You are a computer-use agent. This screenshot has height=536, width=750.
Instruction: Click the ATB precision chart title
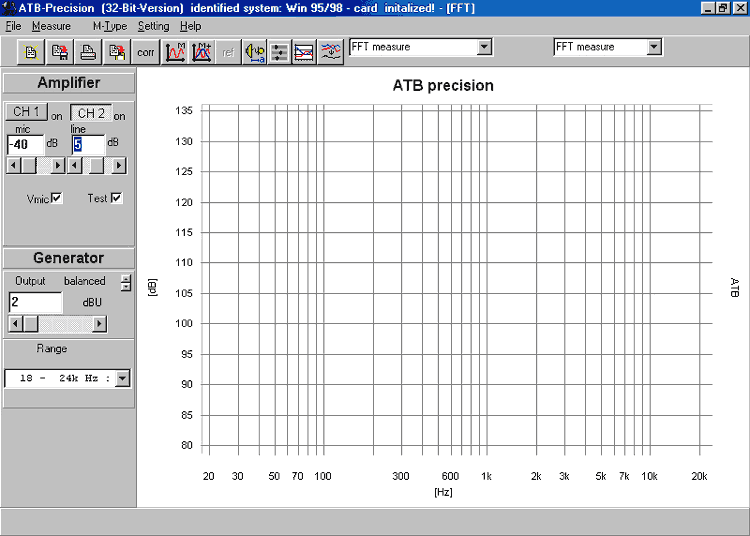tap(443, 86)
